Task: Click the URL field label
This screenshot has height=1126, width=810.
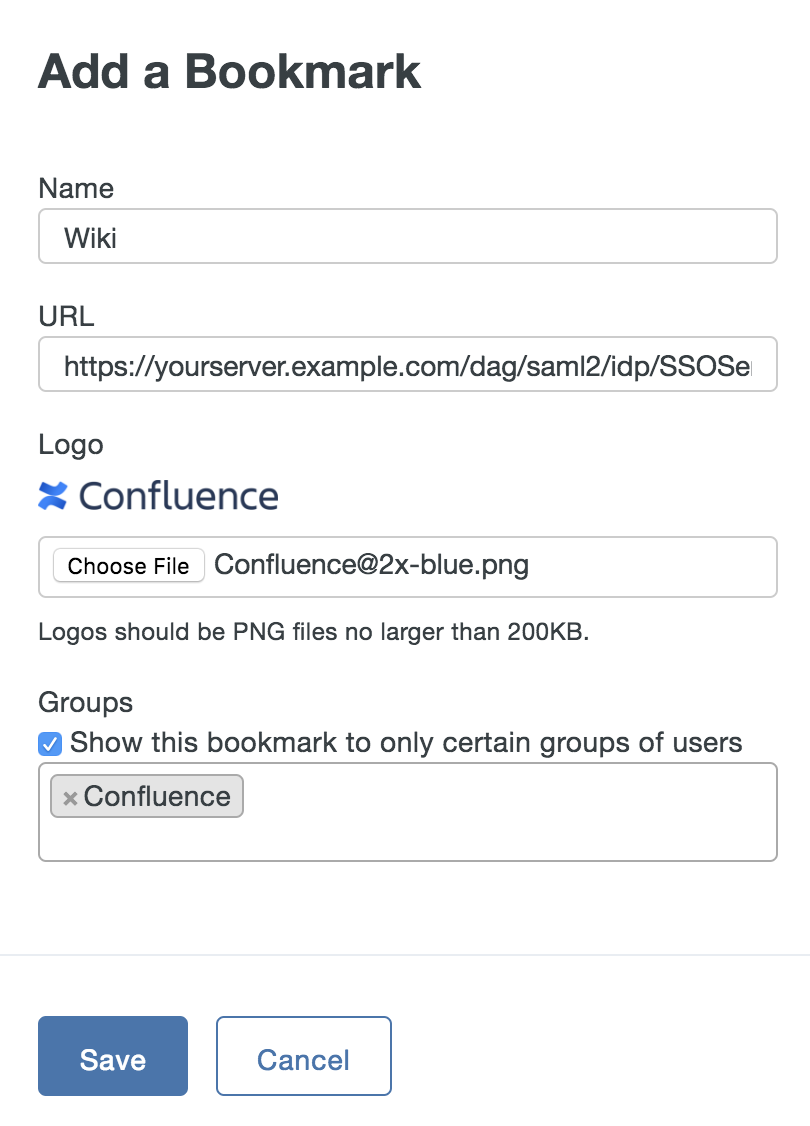Action: coord(66,317)
